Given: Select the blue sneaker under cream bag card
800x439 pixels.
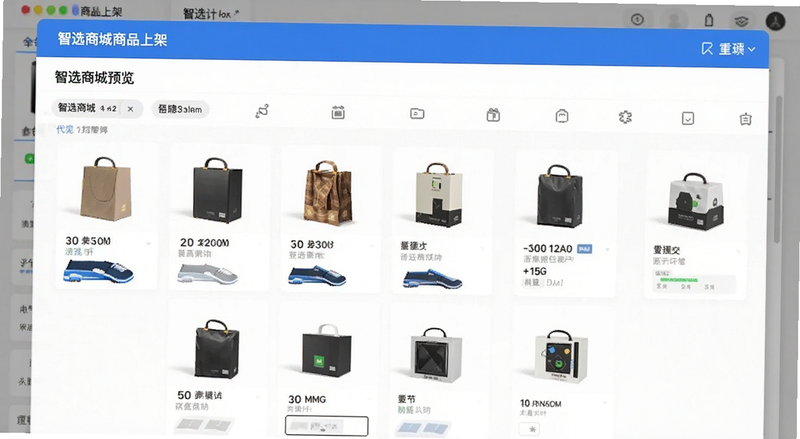Looking at the screenshot, I should (432, 279).
